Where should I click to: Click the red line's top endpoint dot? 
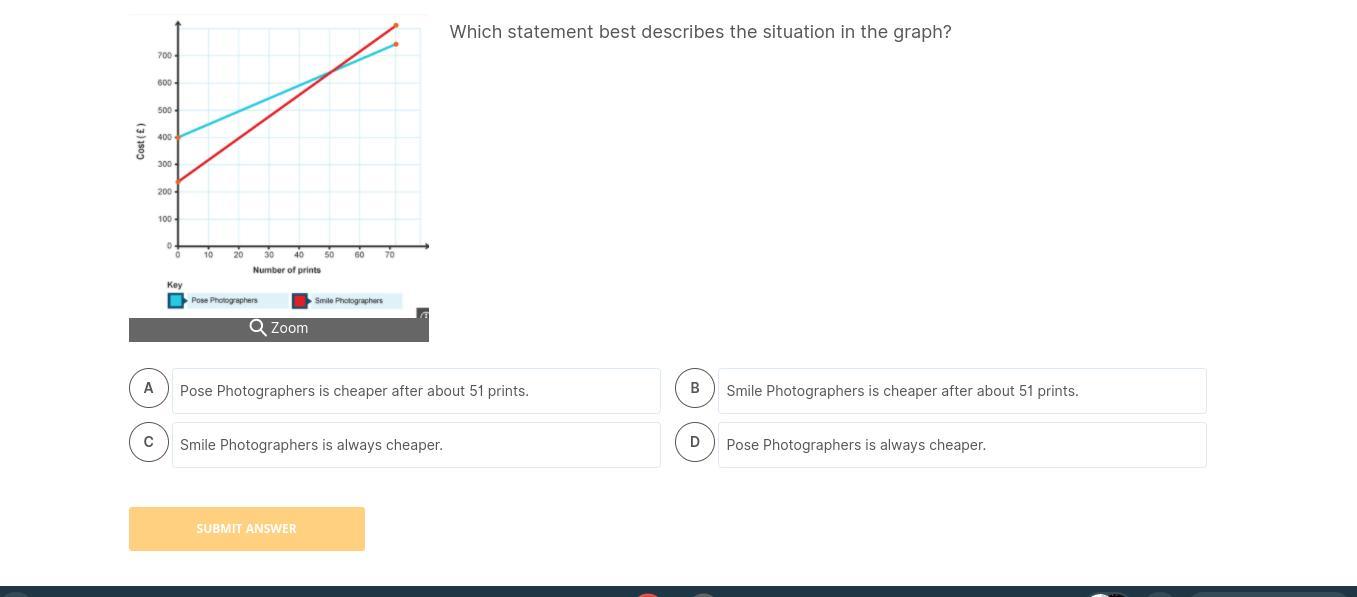pyautogui.click(x=396, y=25)
